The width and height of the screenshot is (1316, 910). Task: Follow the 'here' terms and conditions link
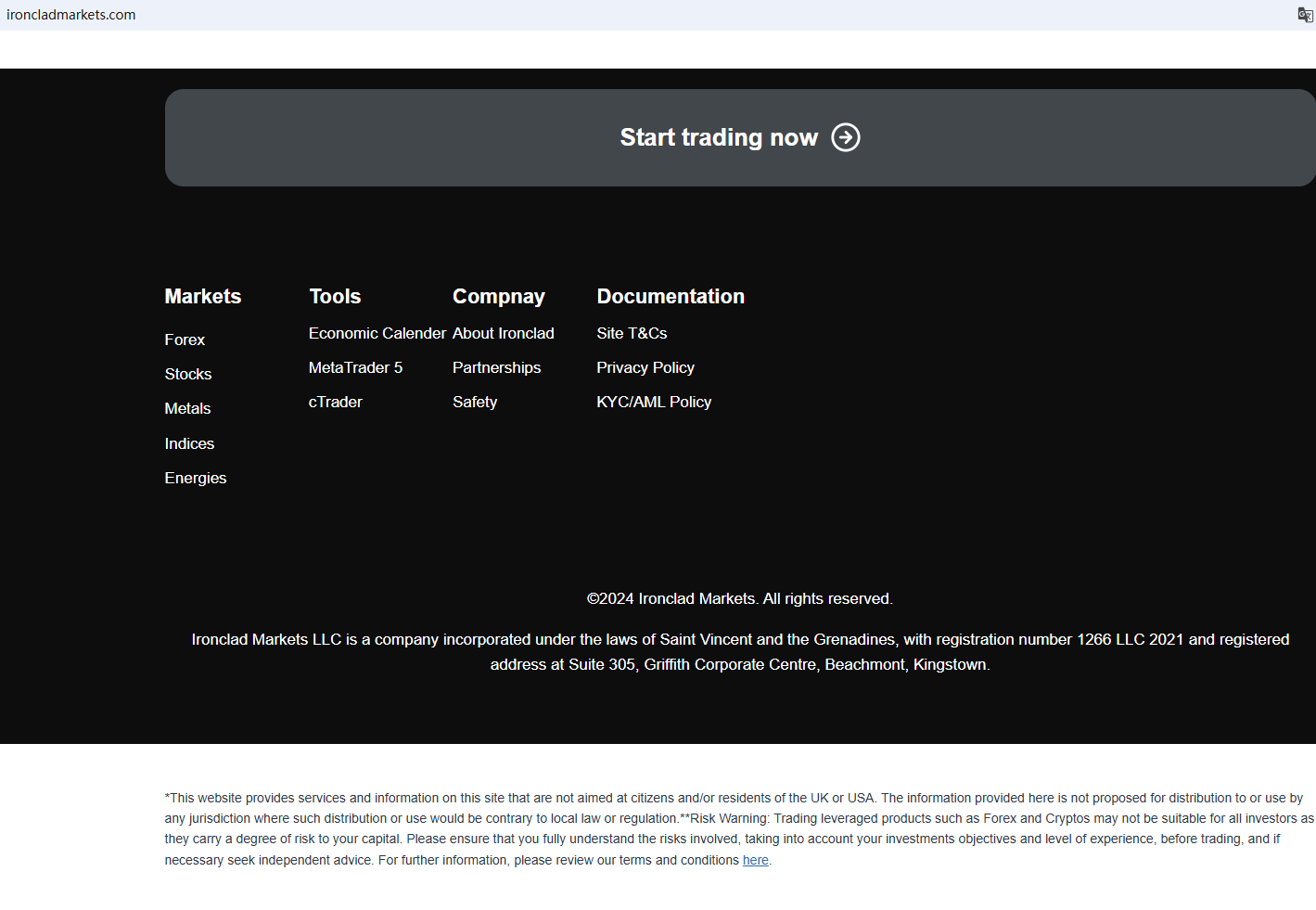click(756, 860)
